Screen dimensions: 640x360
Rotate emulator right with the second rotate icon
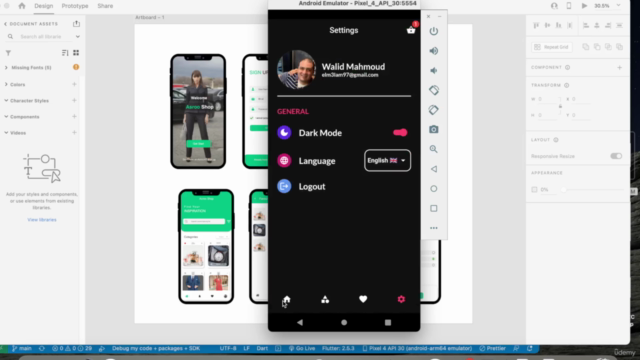point(433,110)
